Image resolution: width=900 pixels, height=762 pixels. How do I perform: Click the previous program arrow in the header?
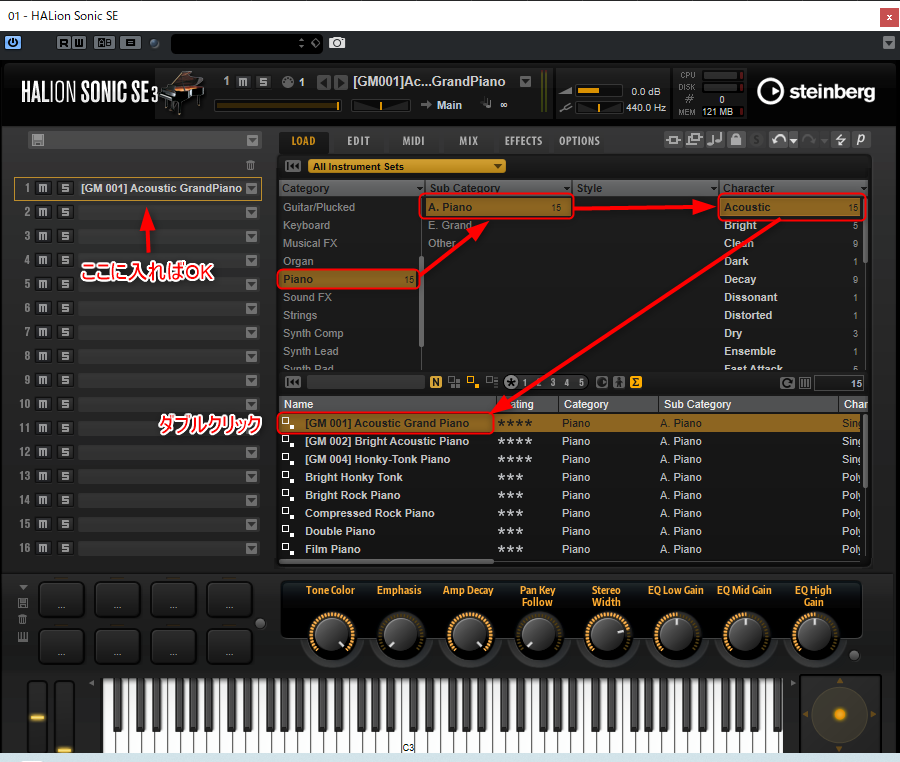click(x=324, y=83)
